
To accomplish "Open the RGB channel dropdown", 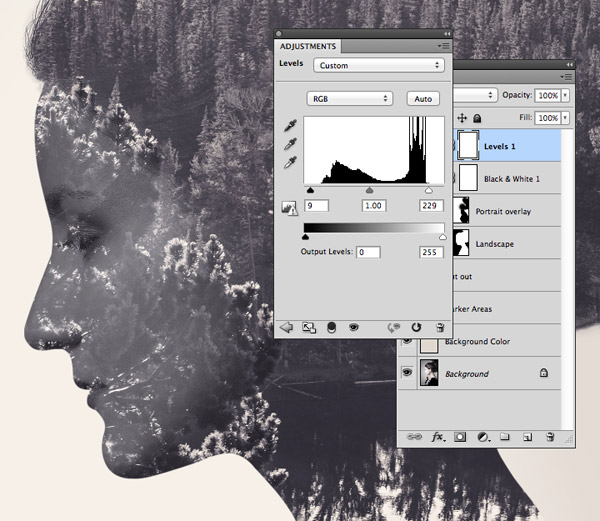I will click(348, 99).
